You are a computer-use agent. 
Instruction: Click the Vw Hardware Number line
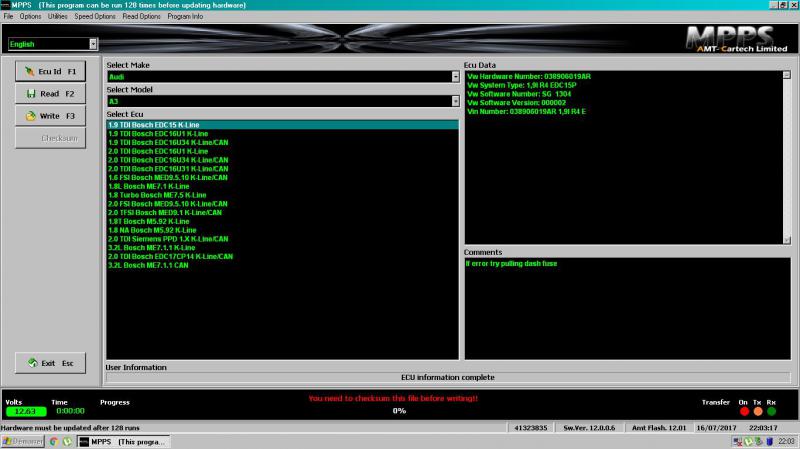tap(529, 77)
